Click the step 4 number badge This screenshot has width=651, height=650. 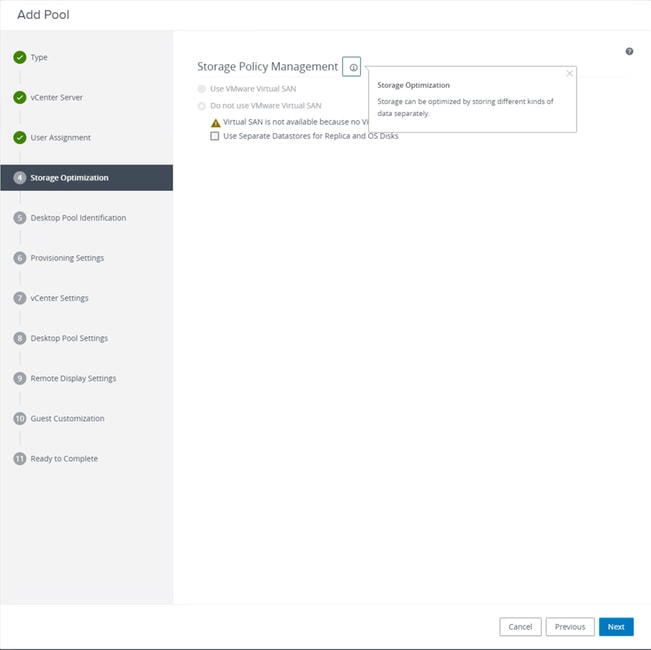20,178
